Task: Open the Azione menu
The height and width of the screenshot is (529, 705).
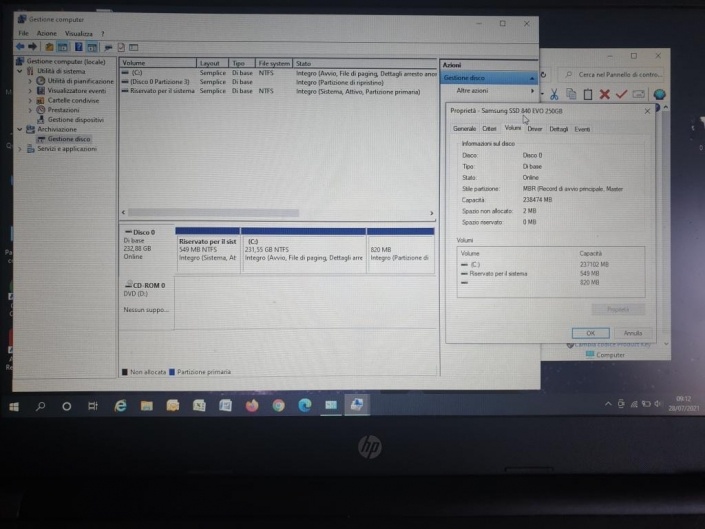Action: (x=46, y=33)
